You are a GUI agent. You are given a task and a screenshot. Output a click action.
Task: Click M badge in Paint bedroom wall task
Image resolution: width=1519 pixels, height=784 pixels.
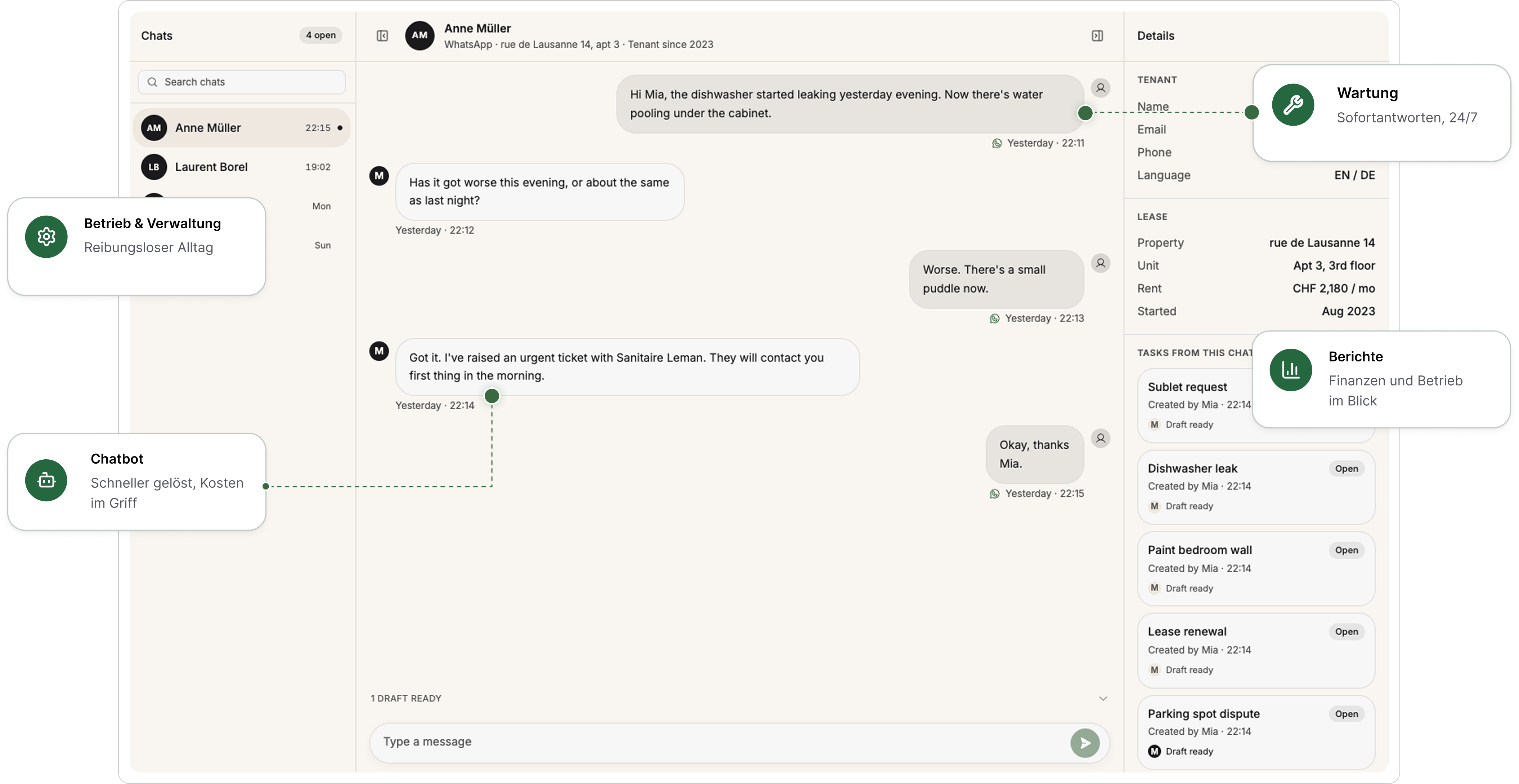[x=1154, y=588]
